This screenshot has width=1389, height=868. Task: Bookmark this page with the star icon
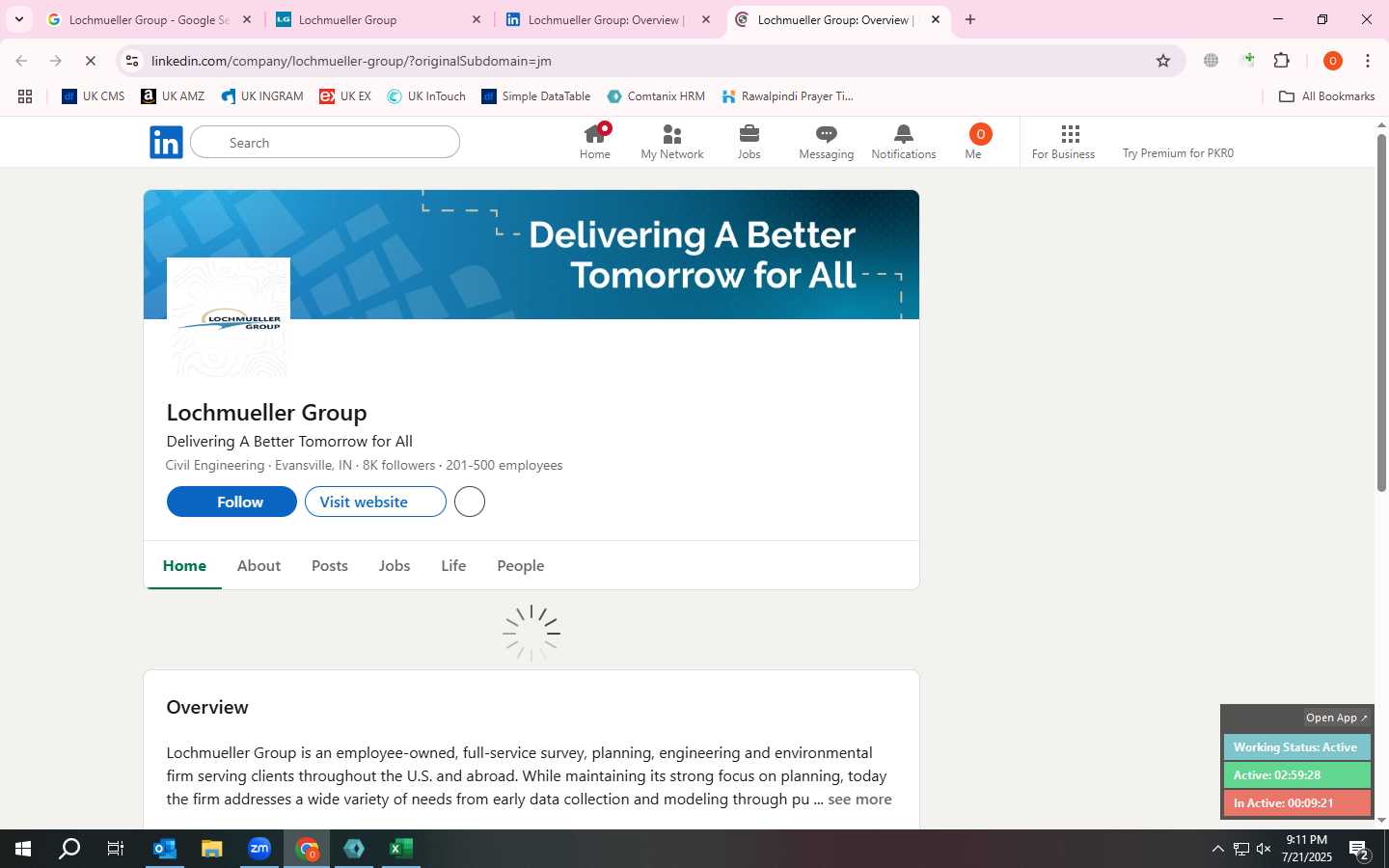pos(1163,61)
